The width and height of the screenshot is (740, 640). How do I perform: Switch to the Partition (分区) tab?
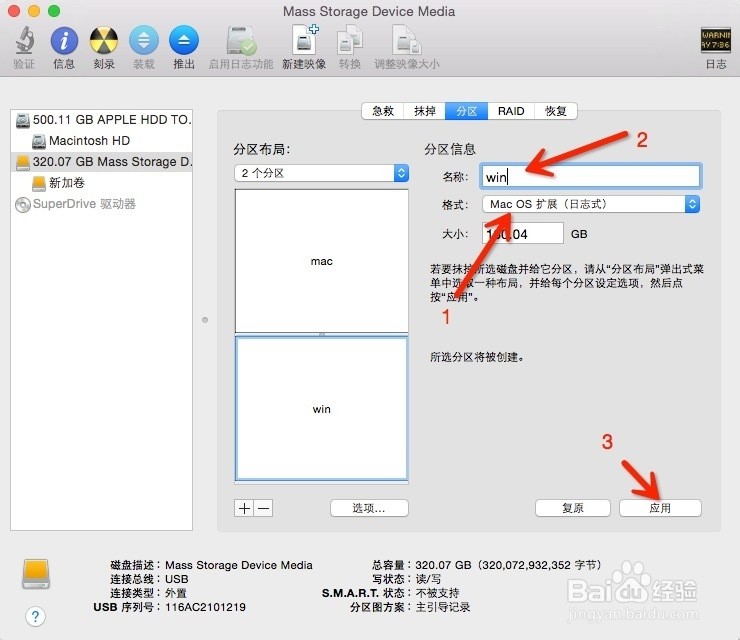467,111
